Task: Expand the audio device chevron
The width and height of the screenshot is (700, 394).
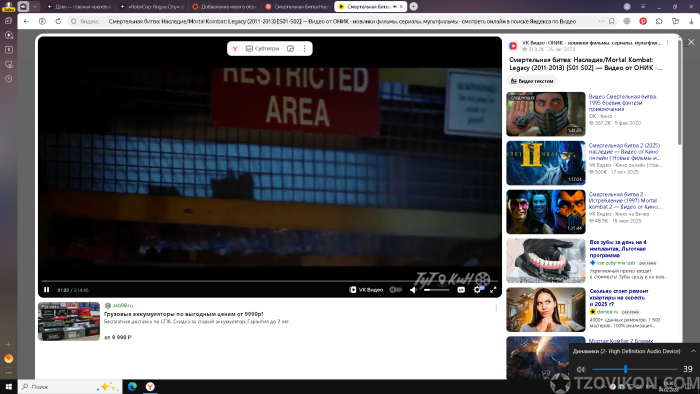Action: 693,351
